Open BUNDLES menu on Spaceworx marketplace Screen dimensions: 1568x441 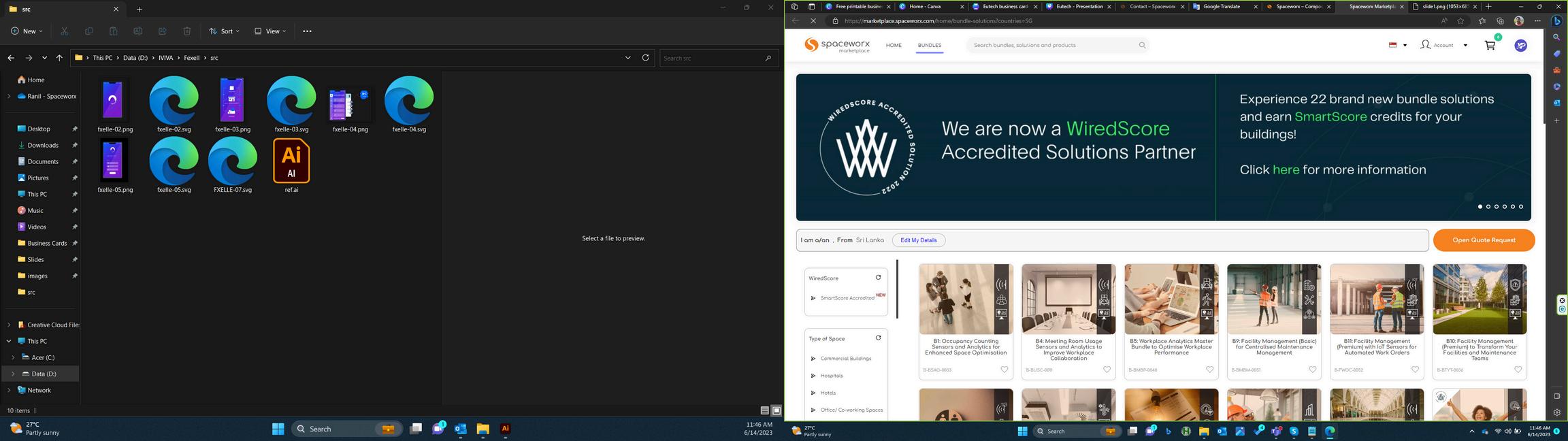(x=929, y=46)
